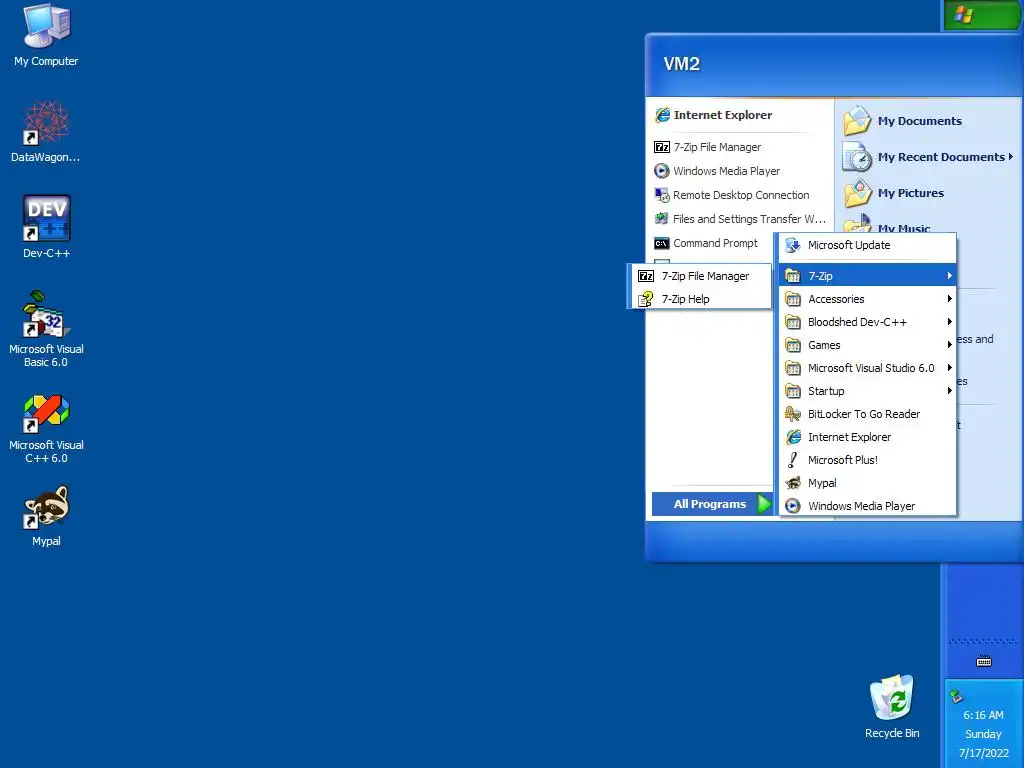
Task: Open the Recycle Bin icon
Action: pos(892,707)
